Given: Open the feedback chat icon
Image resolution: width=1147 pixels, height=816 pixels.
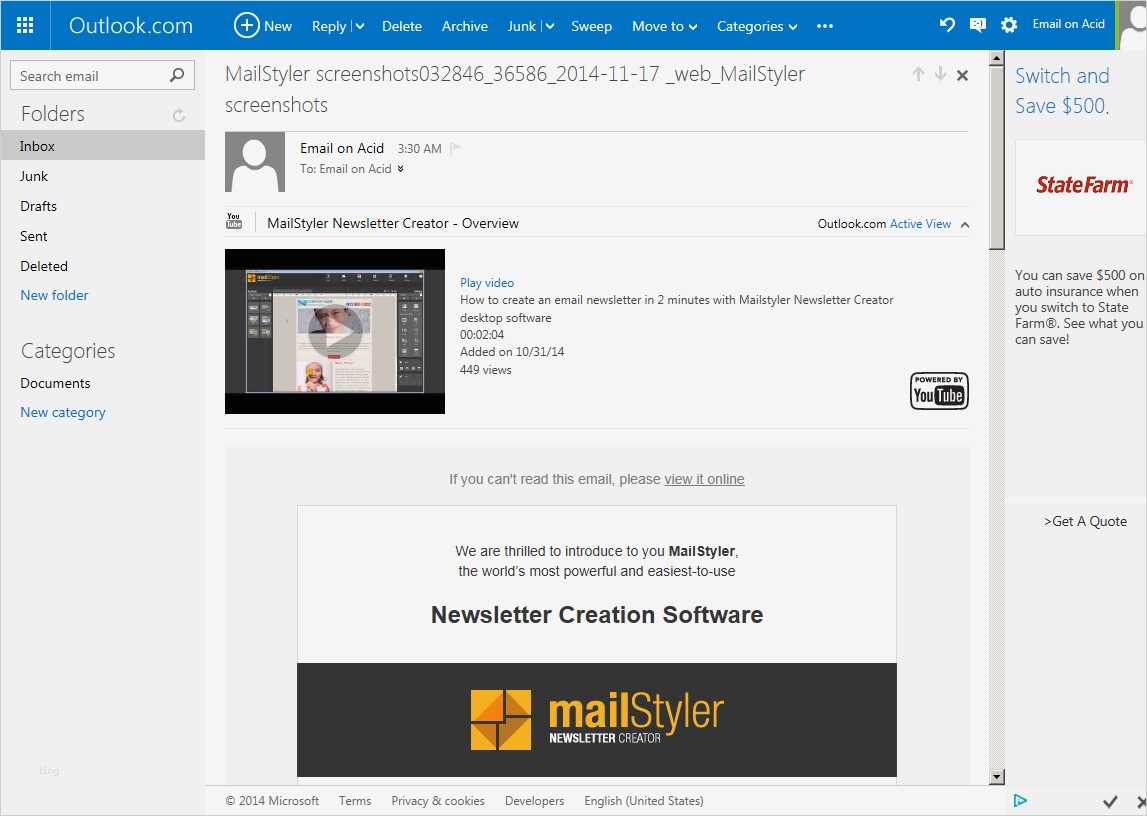Looking at the screenshot, I should coord(977,25).
